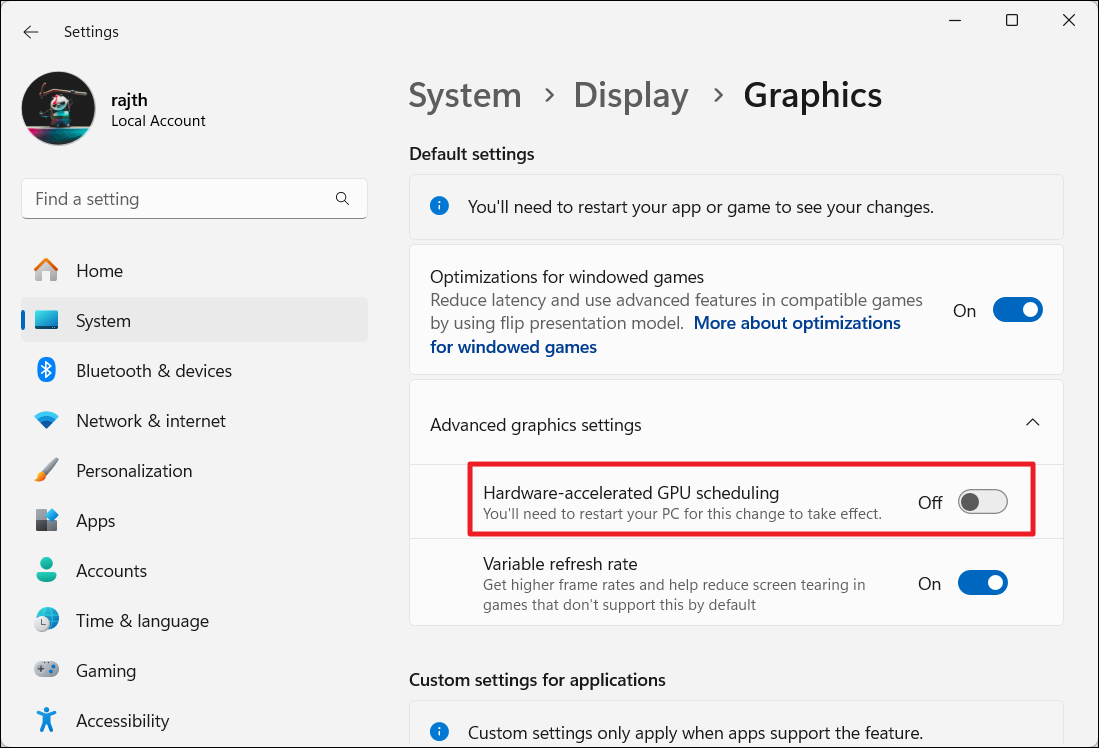This screenshot has height=748, width=1099.
Task: Open the Accounts settings page
Action: (111, 571)
